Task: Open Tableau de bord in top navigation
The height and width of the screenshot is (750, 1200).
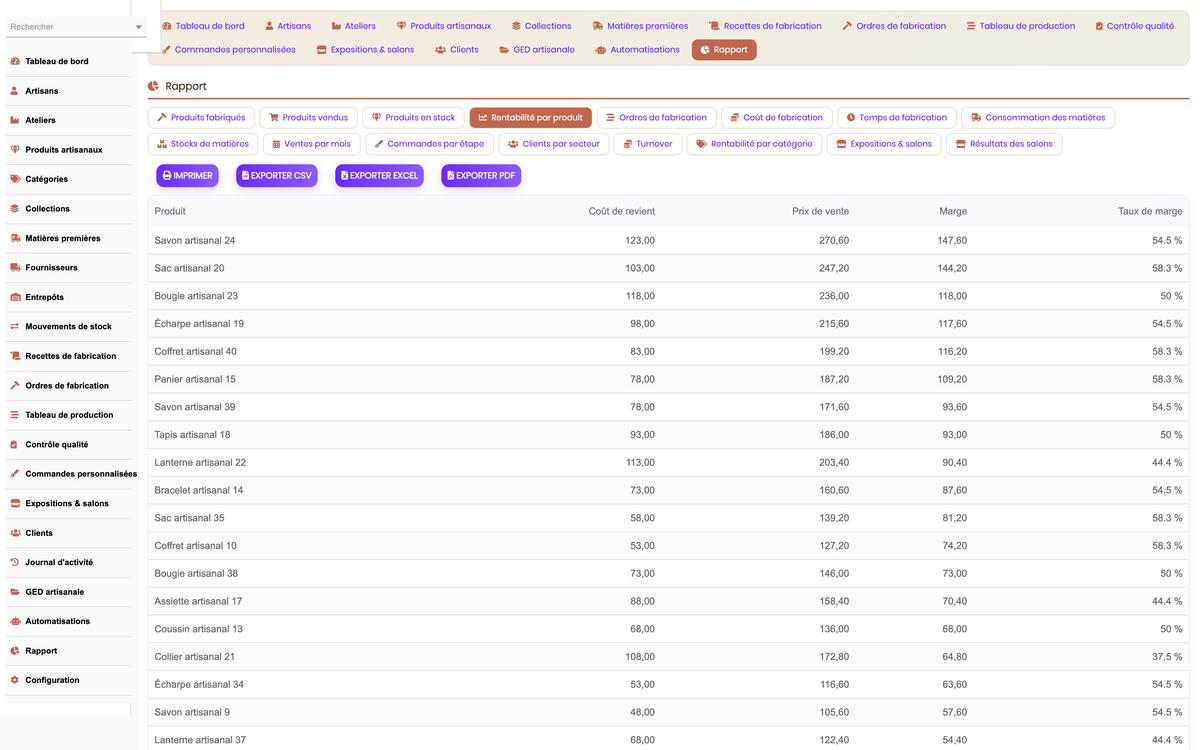Action: [x=203, y=26]
